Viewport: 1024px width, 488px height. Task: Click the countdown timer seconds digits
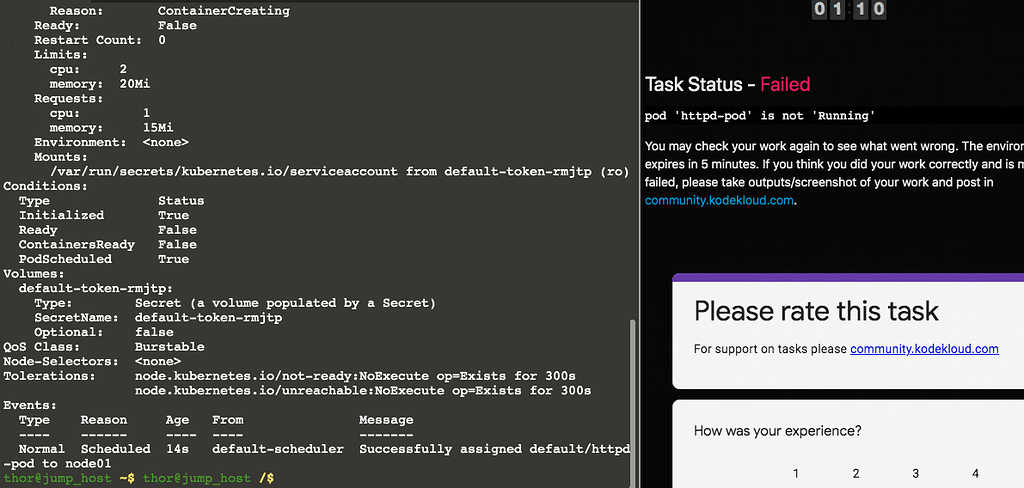pyautogui.click(x=869, y=9)
